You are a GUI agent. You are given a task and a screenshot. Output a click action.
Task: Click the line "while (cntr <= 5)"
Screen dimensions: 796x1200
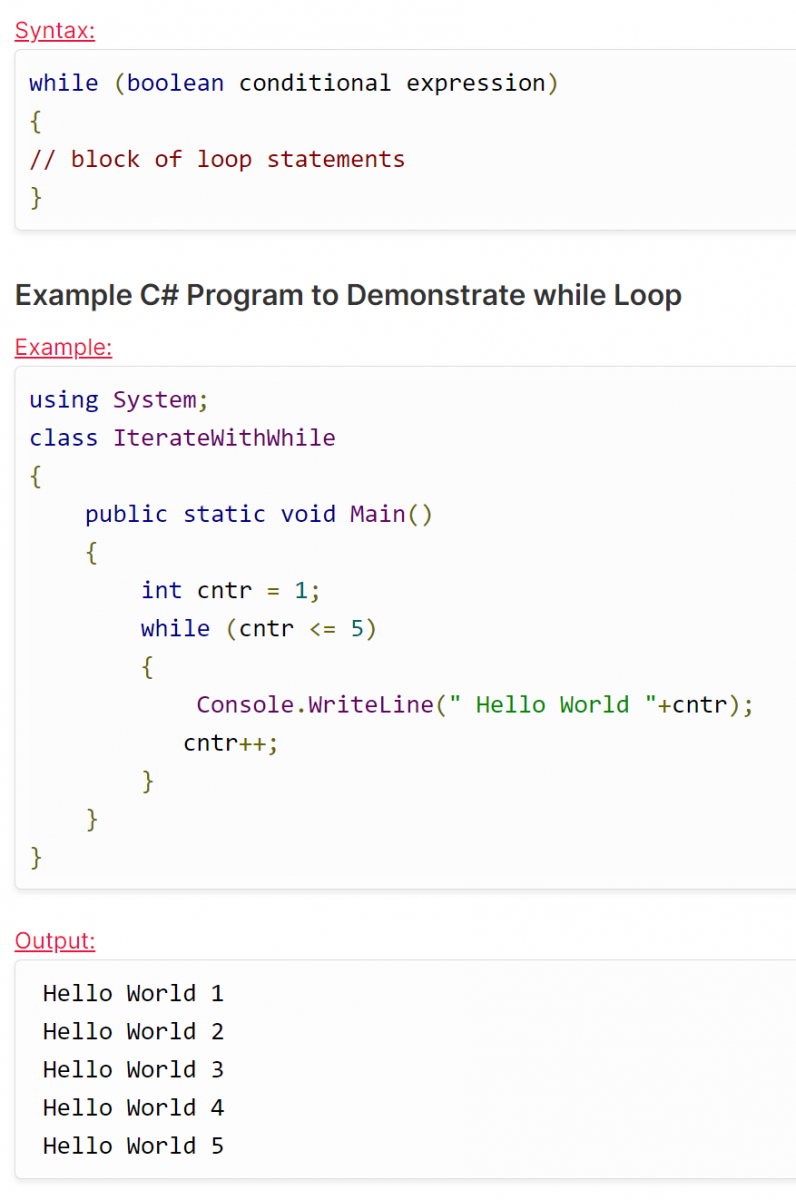point(259,628)
